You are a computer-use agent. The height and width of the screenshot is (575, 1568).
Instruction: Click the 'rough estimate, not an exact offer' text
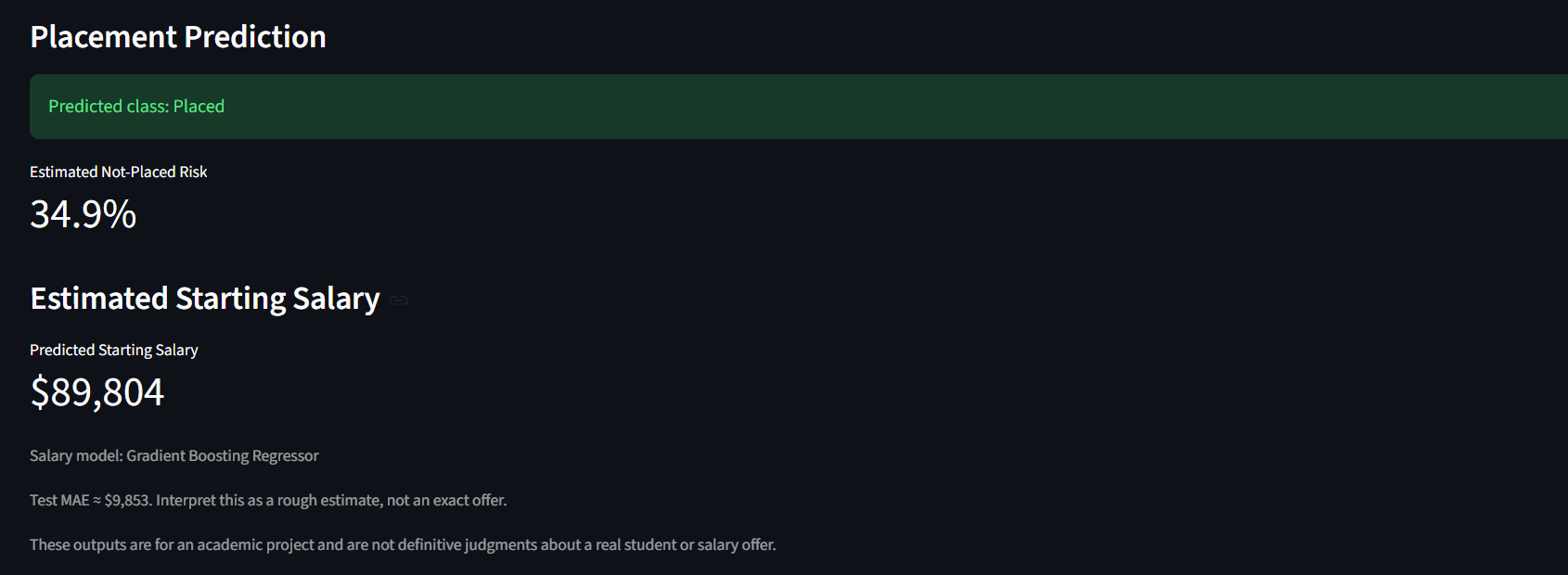(392, 500)
